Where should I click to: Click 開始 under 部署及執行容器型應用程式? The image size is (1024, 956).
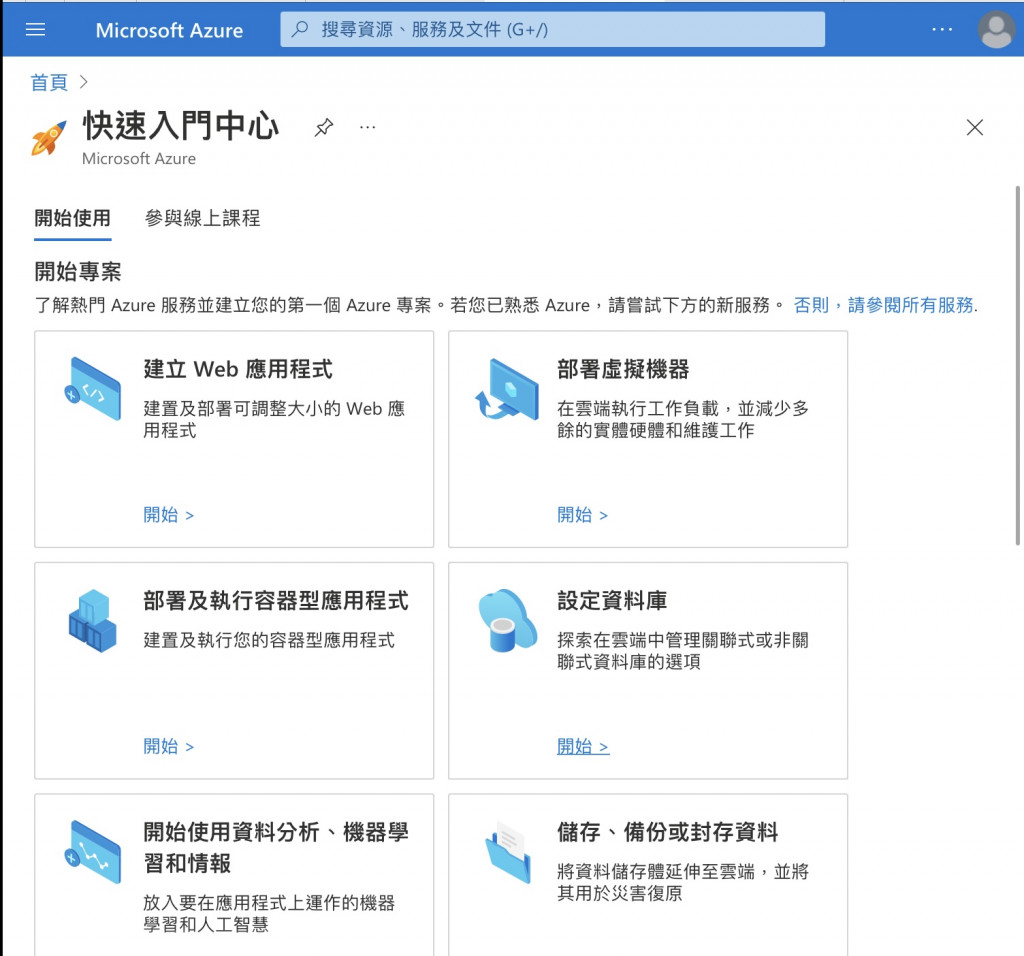[168, 746]
